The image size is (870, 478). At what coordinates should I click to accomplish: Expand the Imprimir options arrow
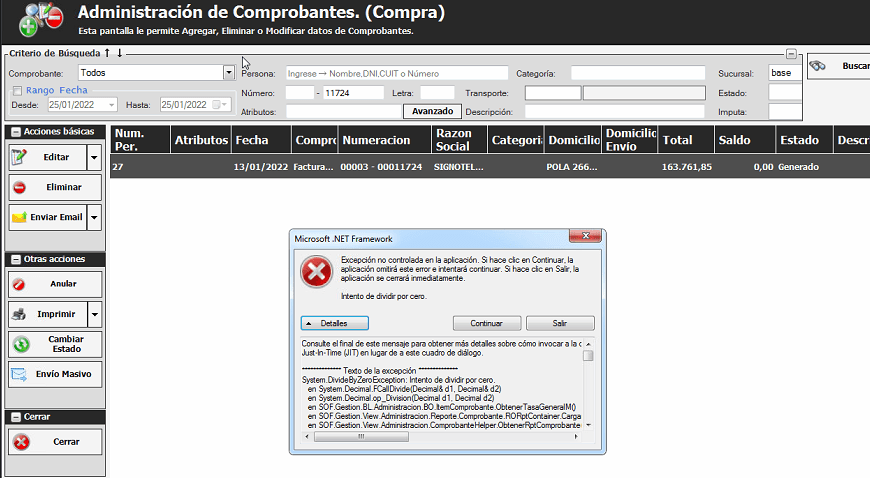94,314
